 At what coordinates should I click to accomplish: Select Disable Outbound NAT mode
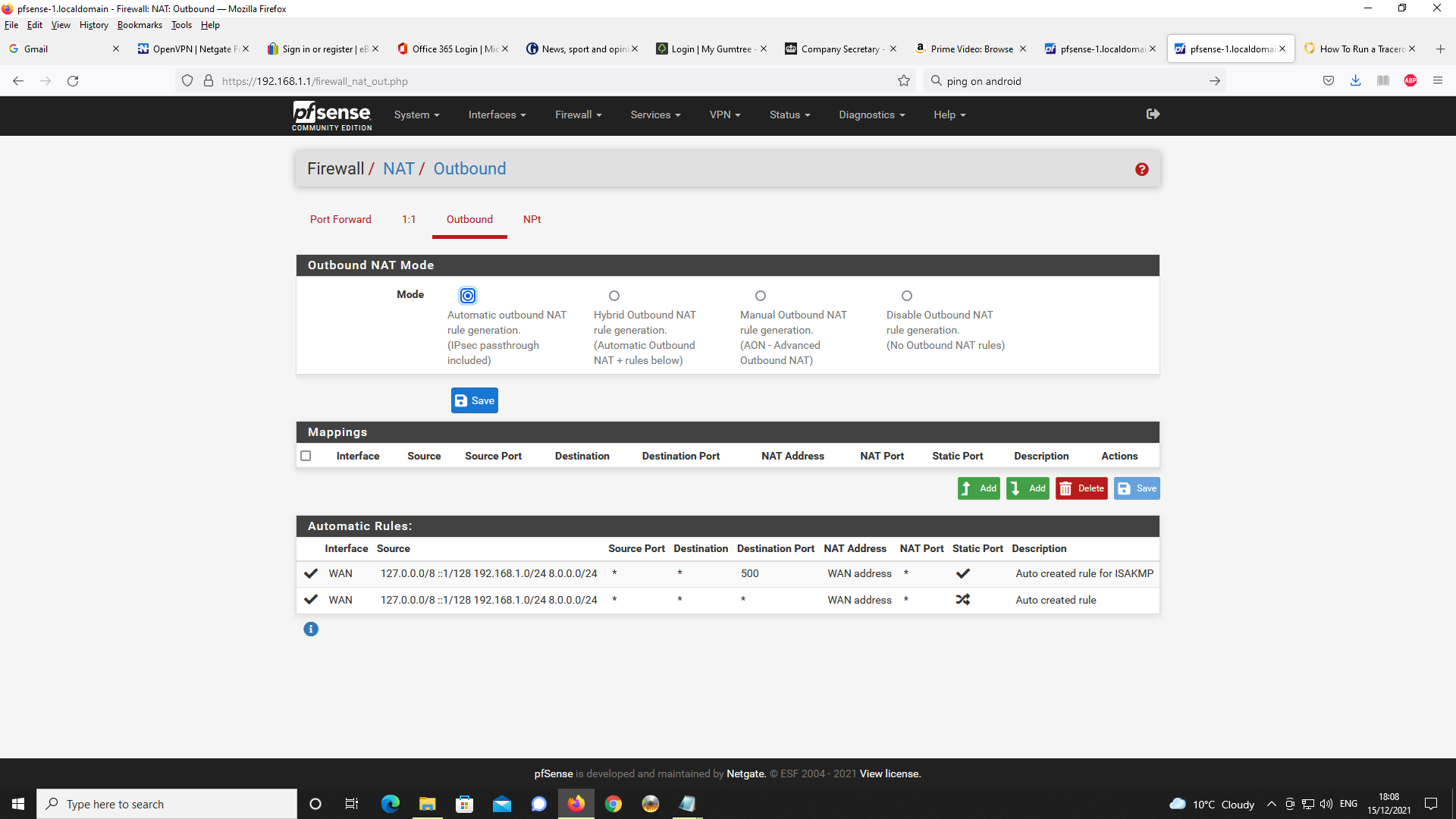coord(907,296)
